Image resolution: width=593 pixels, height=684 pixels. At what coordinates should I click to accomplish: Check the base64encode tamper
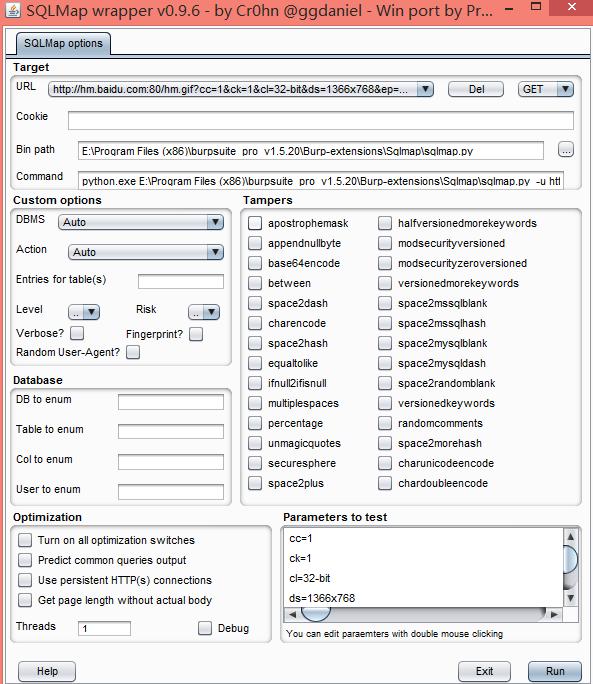[255, 263]
